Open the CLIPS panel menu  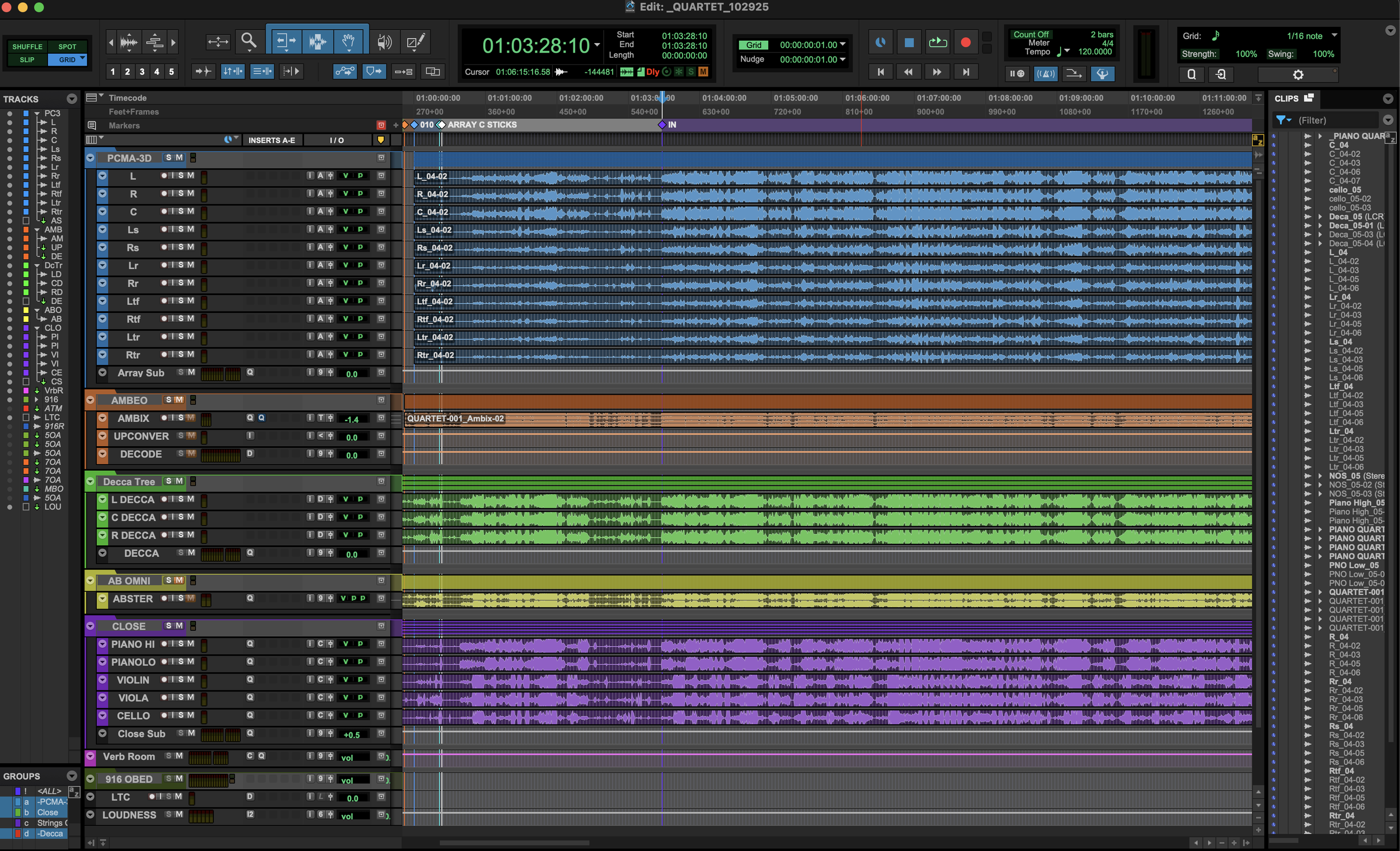coord(1389,98)
